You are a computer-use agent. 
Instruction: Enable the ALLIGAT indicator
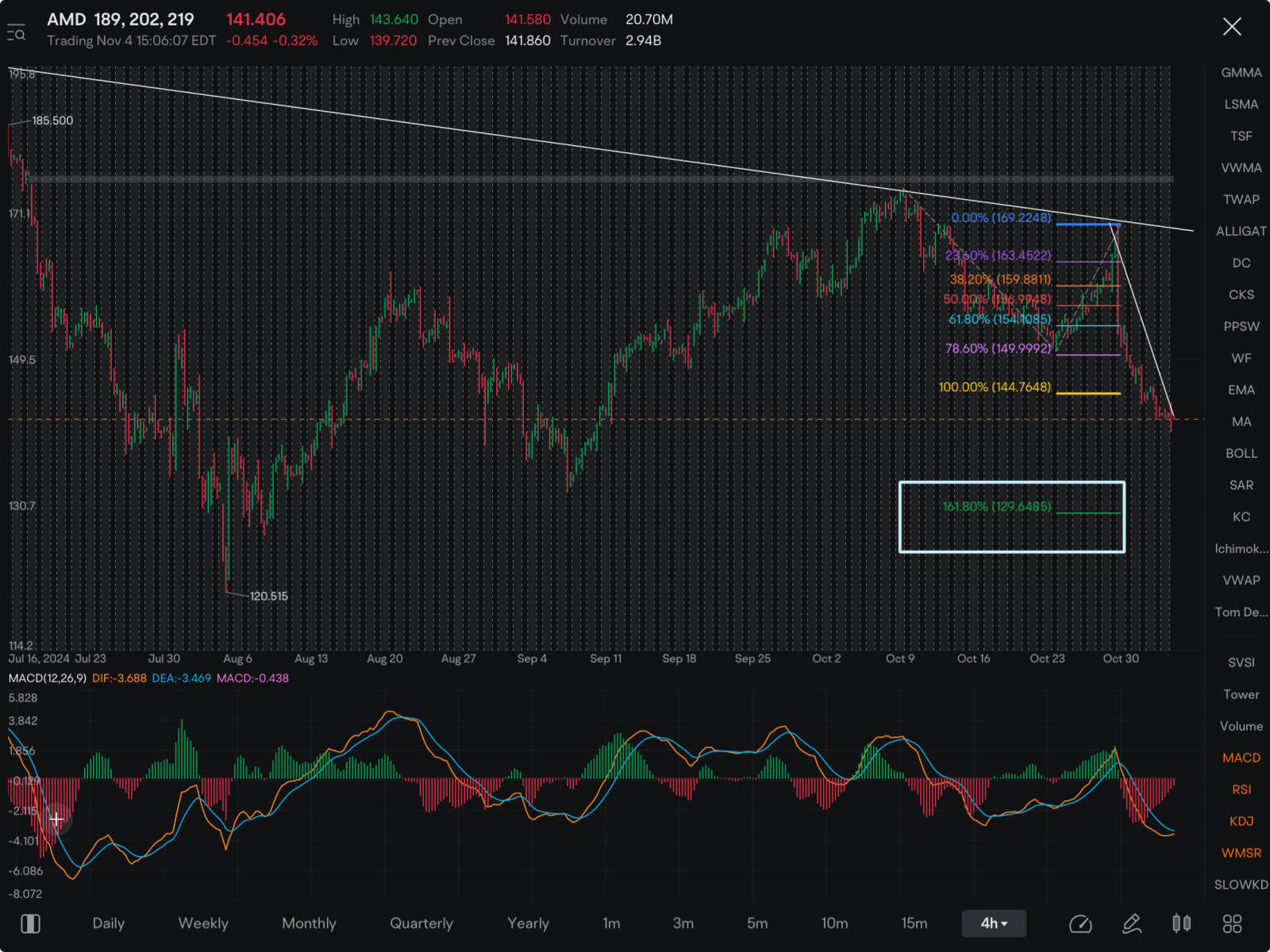pyautogui.click(x=1241, y=231)
